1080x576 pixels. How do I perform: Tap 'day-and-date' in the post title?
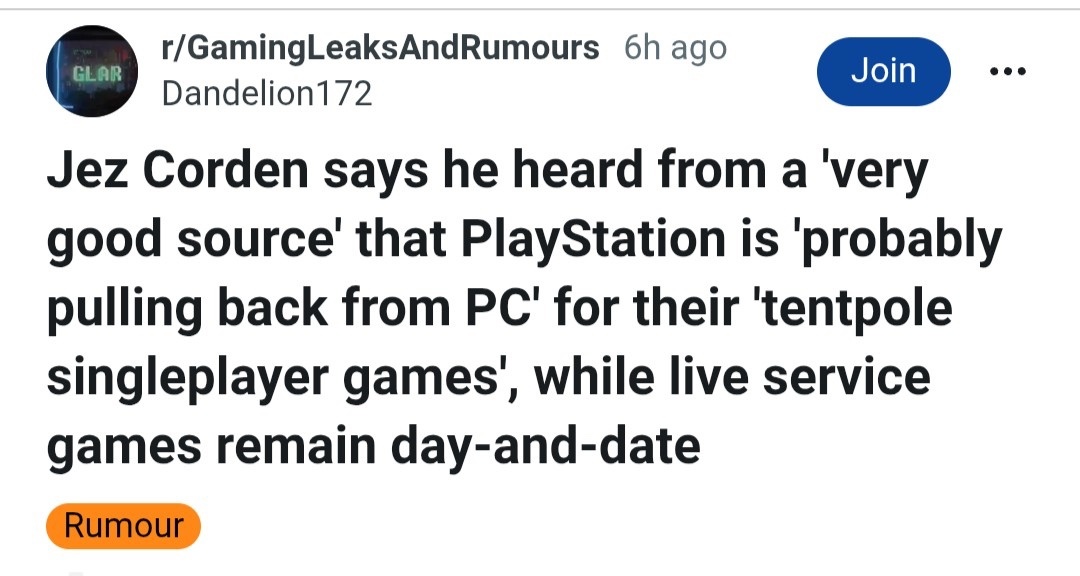point(545,445)
